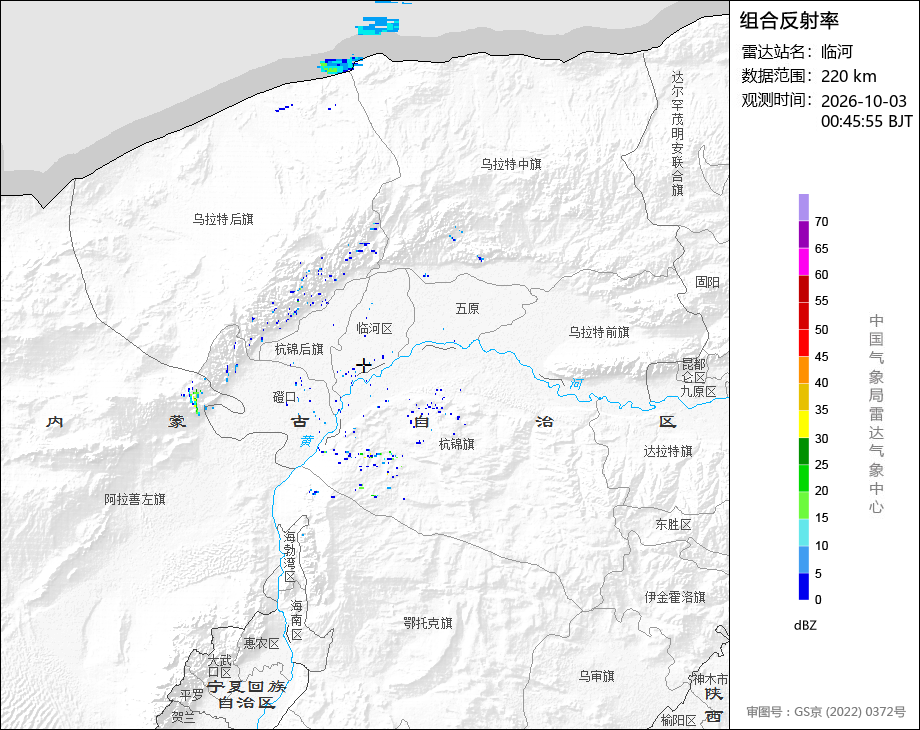Click the time 00:45:55 BJT
This screenshot has height=730, width=920.
pyautogui.click(x=867, y=121)
